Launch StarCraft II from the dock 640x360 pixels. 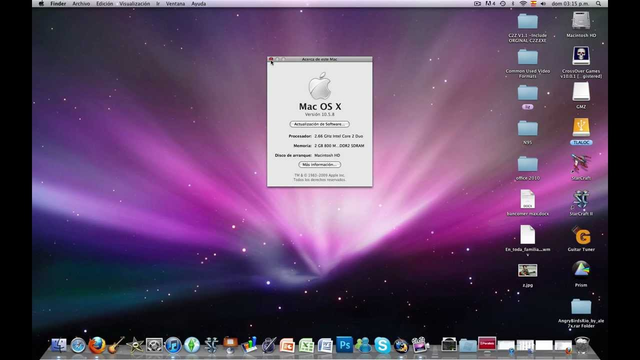[x=211, y=345]
